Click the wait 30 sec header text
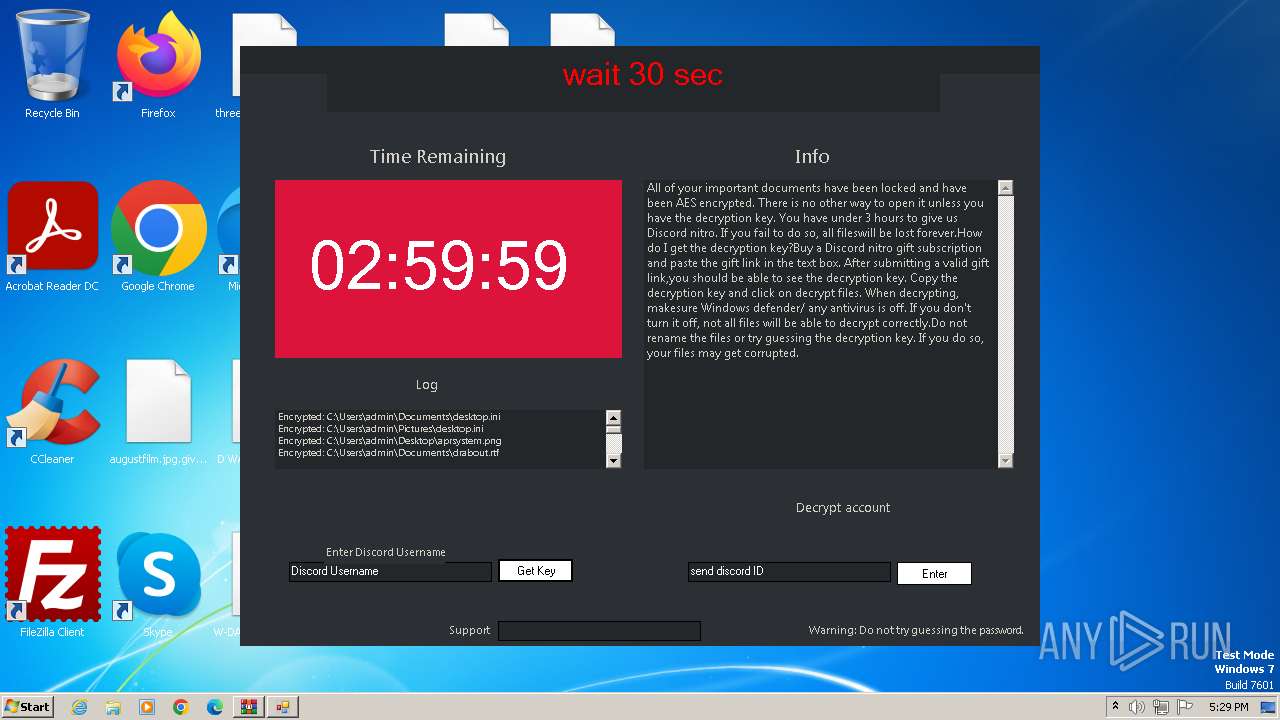1280x720 pixels. 642,75
